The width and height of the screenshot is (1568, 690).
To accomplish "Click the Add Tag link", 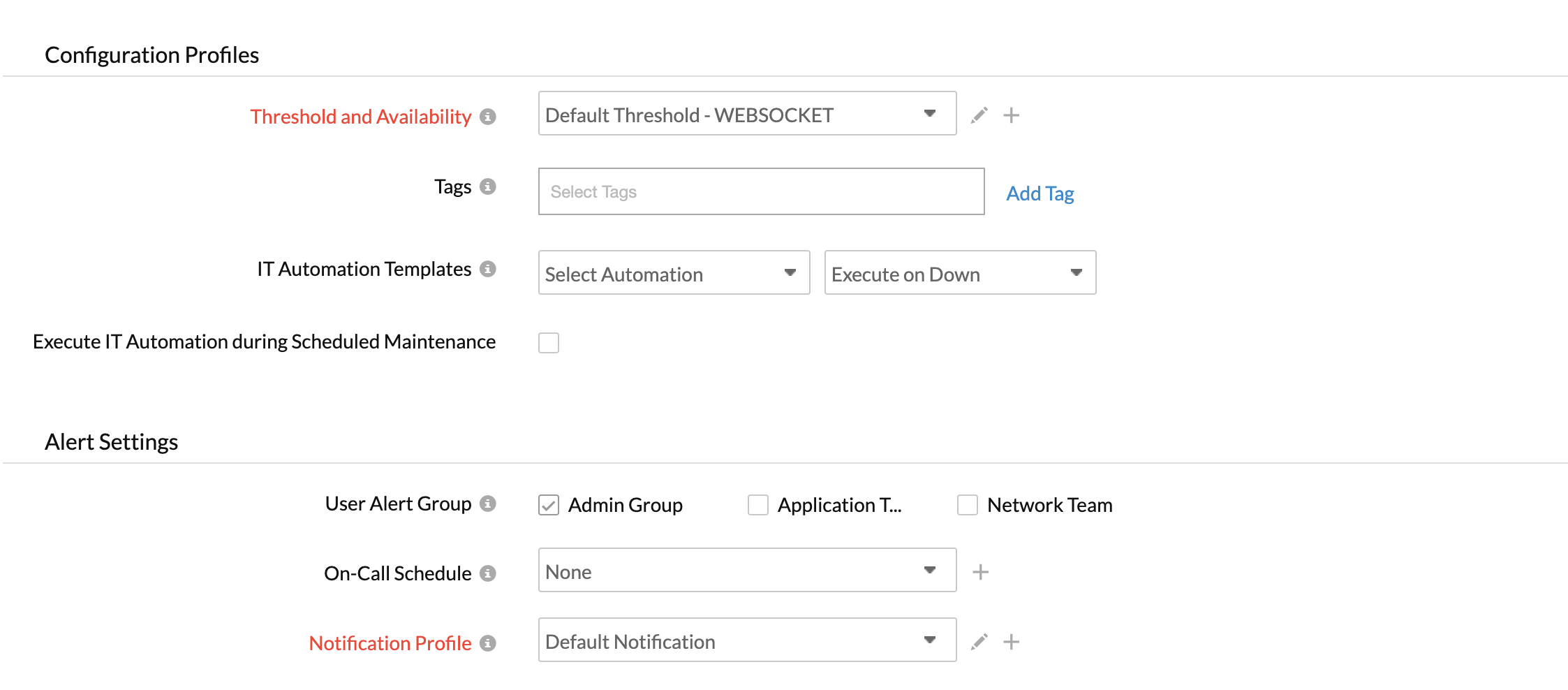I will [1040, 193].
